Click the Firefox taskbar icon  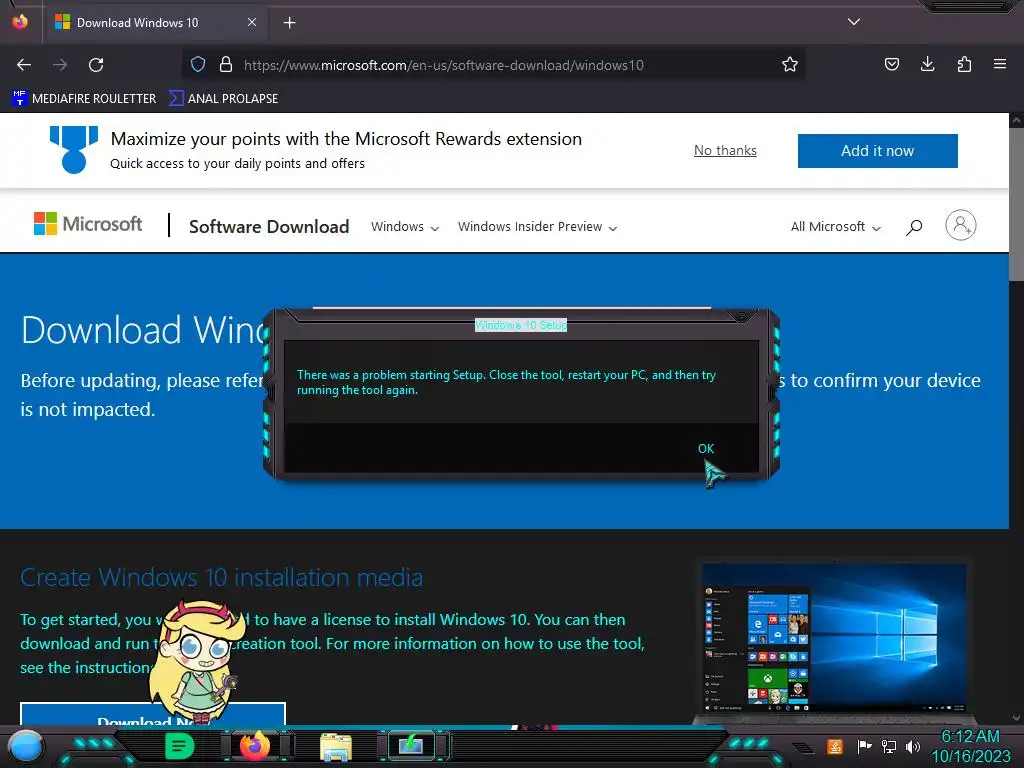click(255, 745)
